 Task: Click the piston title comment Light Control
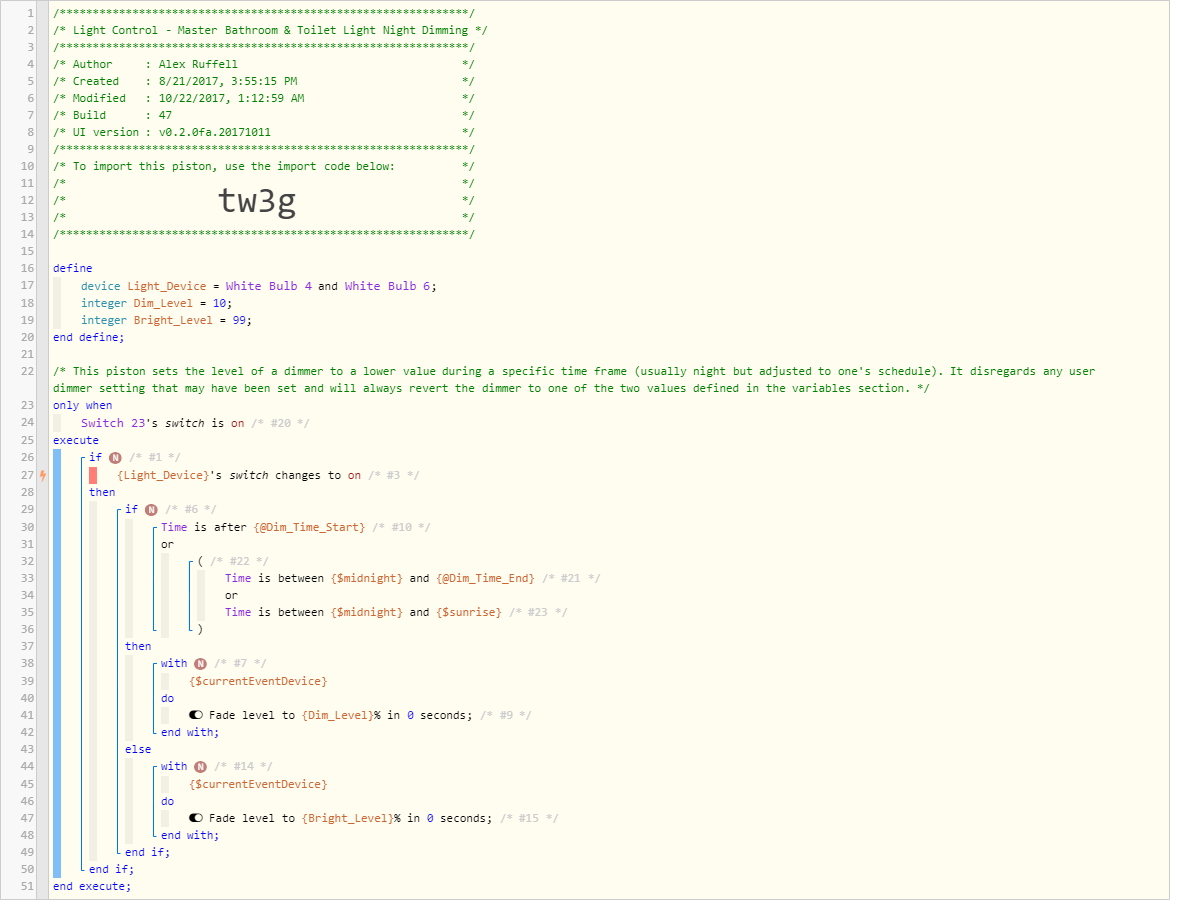click(x=270, y=30)
